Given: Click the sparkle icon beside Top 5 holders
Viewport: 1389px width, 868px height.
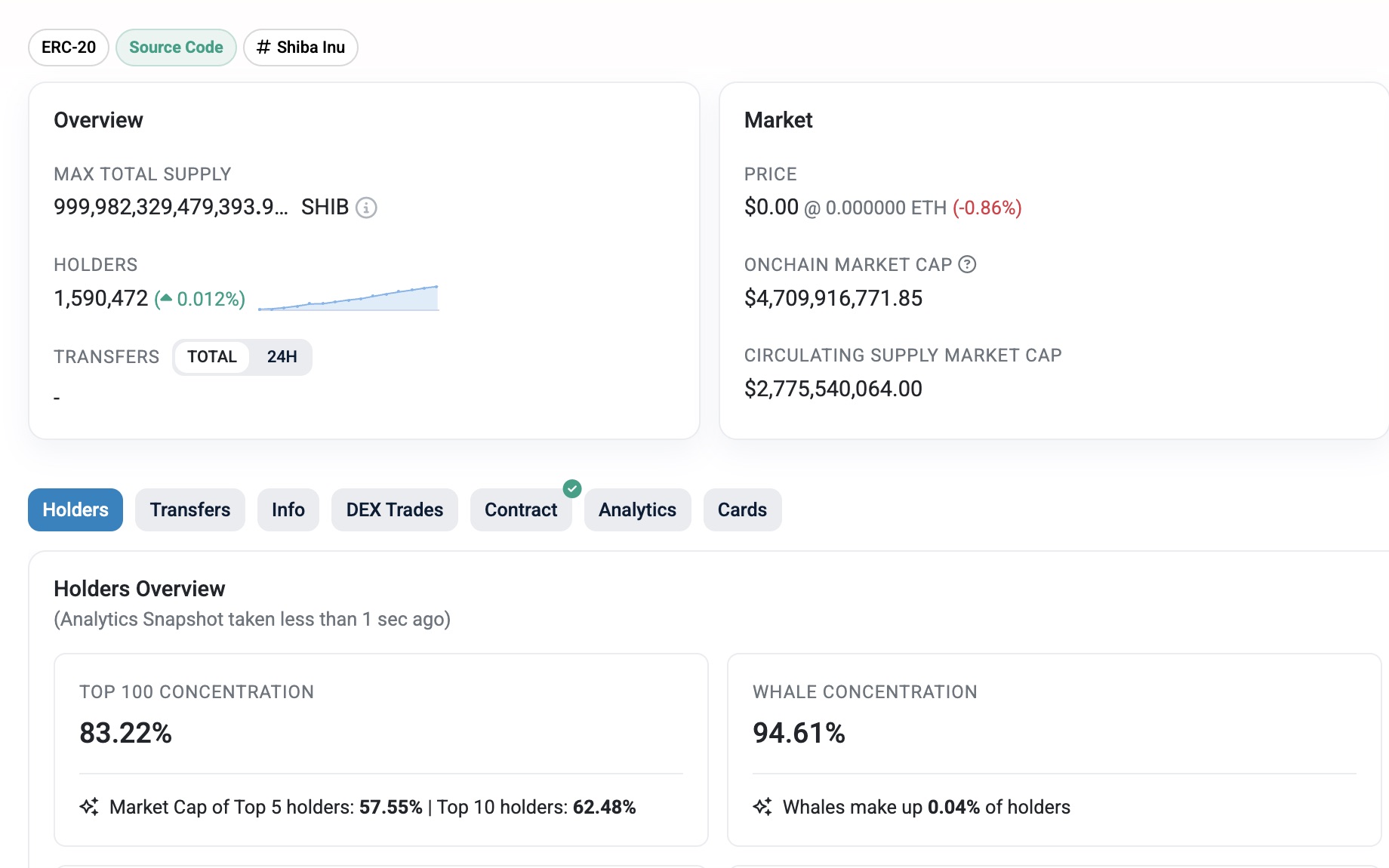Looking at the screenshot, I should click(x=89, y=807).
